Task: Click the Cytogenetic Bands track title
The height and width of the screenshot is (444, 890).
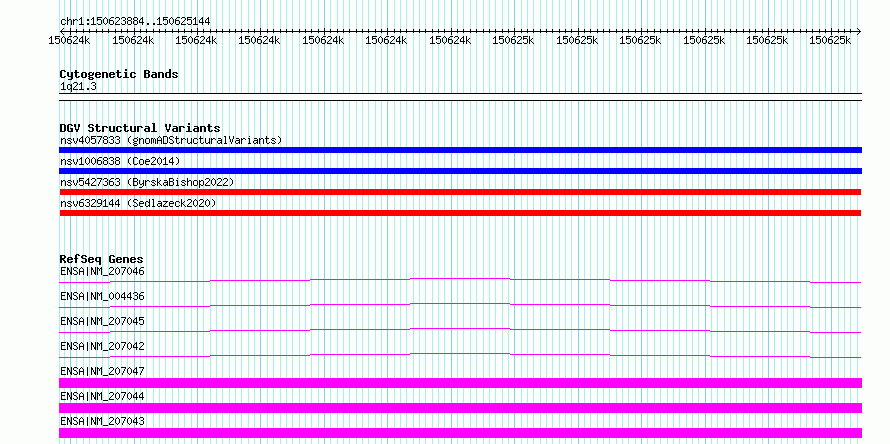Action: 119,74
